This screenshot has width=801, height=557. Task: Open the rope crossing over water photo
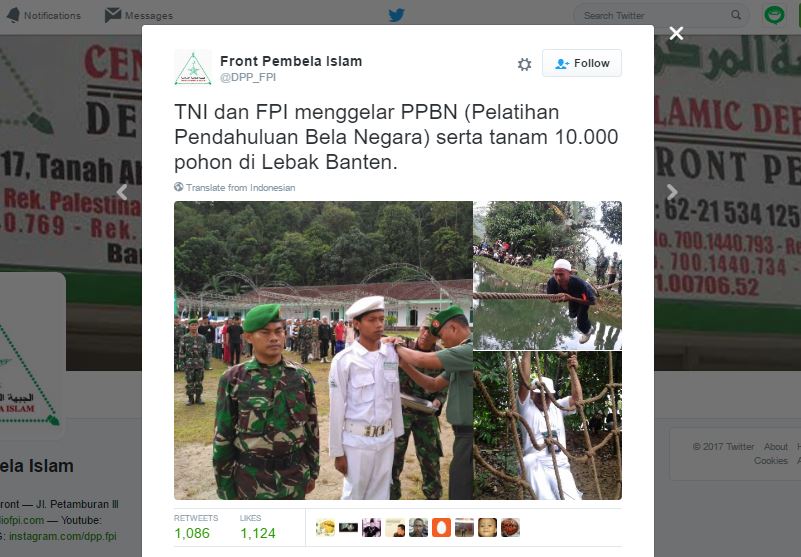pyautogui.click(x=548, y=275)
